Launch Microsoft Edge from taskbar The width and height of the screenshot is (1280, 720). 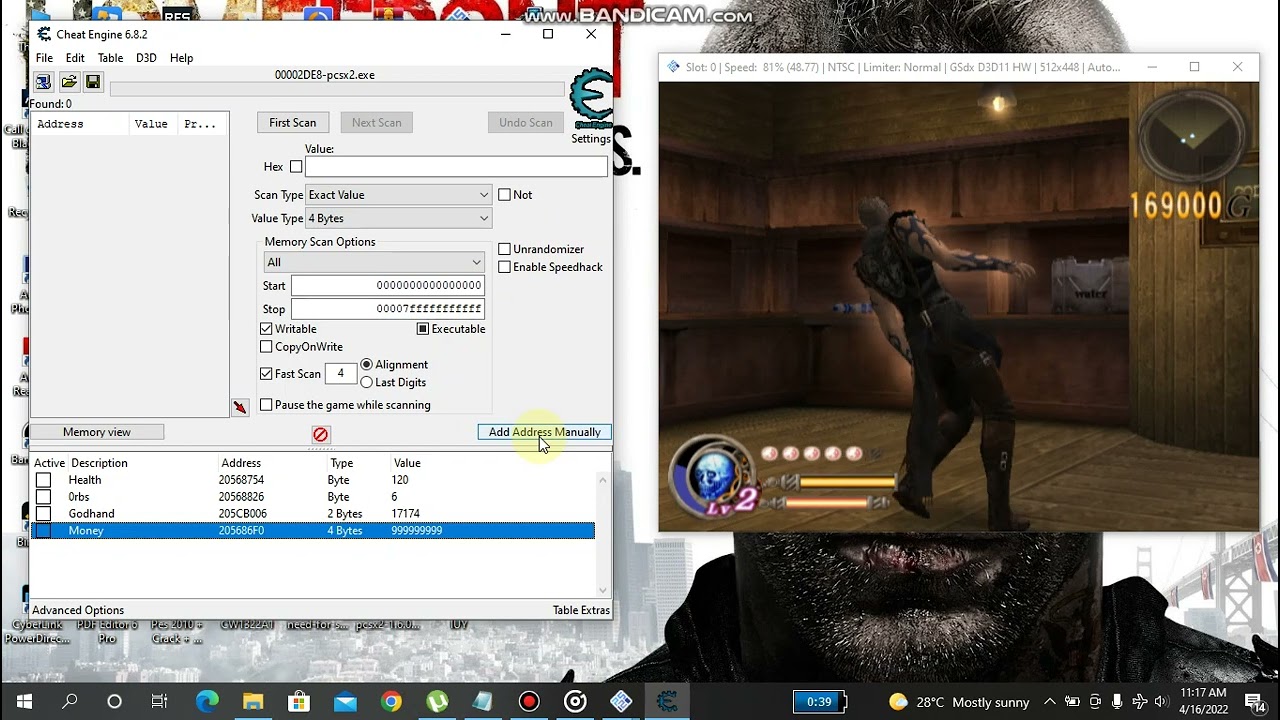[207, 701]
